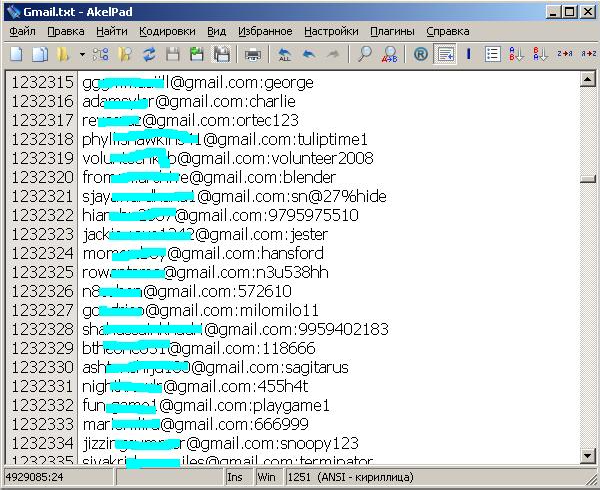This screenshot has height=491, width=600.
Task: Click the Find magnifier icon
Action: click(x=365, y=54)
